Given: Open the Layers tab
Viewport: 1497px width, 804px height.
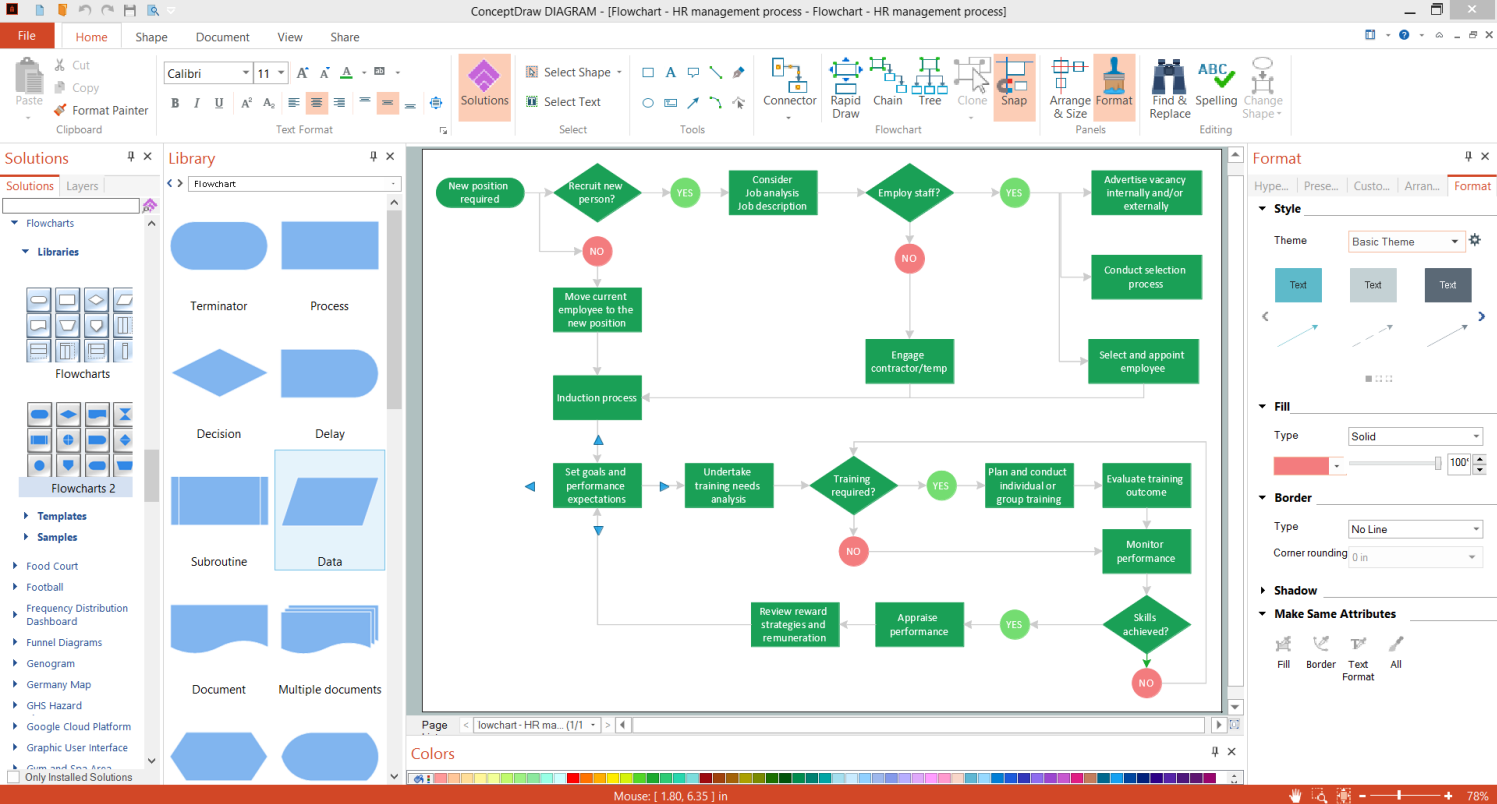Looking at the screenshot, I should pyautogui.click(x=82, y=186).
